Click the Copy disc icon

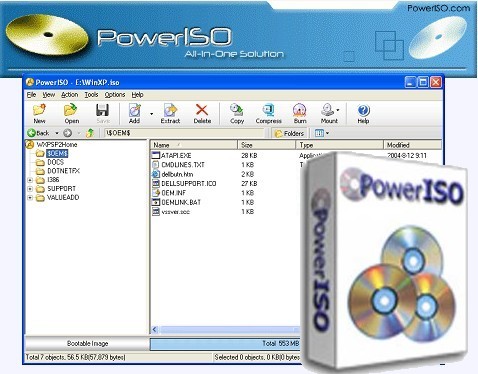[237, 110]
